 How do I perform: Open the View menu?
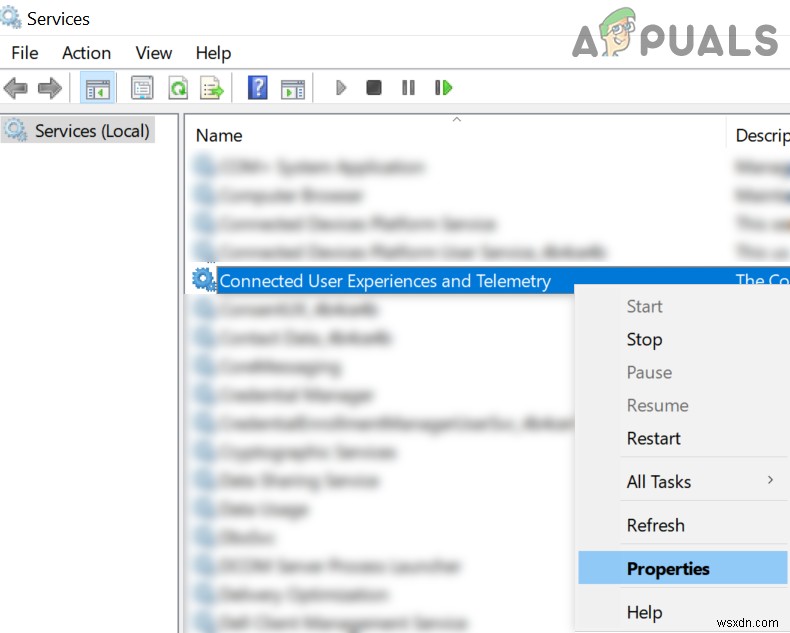coord(154,53)
